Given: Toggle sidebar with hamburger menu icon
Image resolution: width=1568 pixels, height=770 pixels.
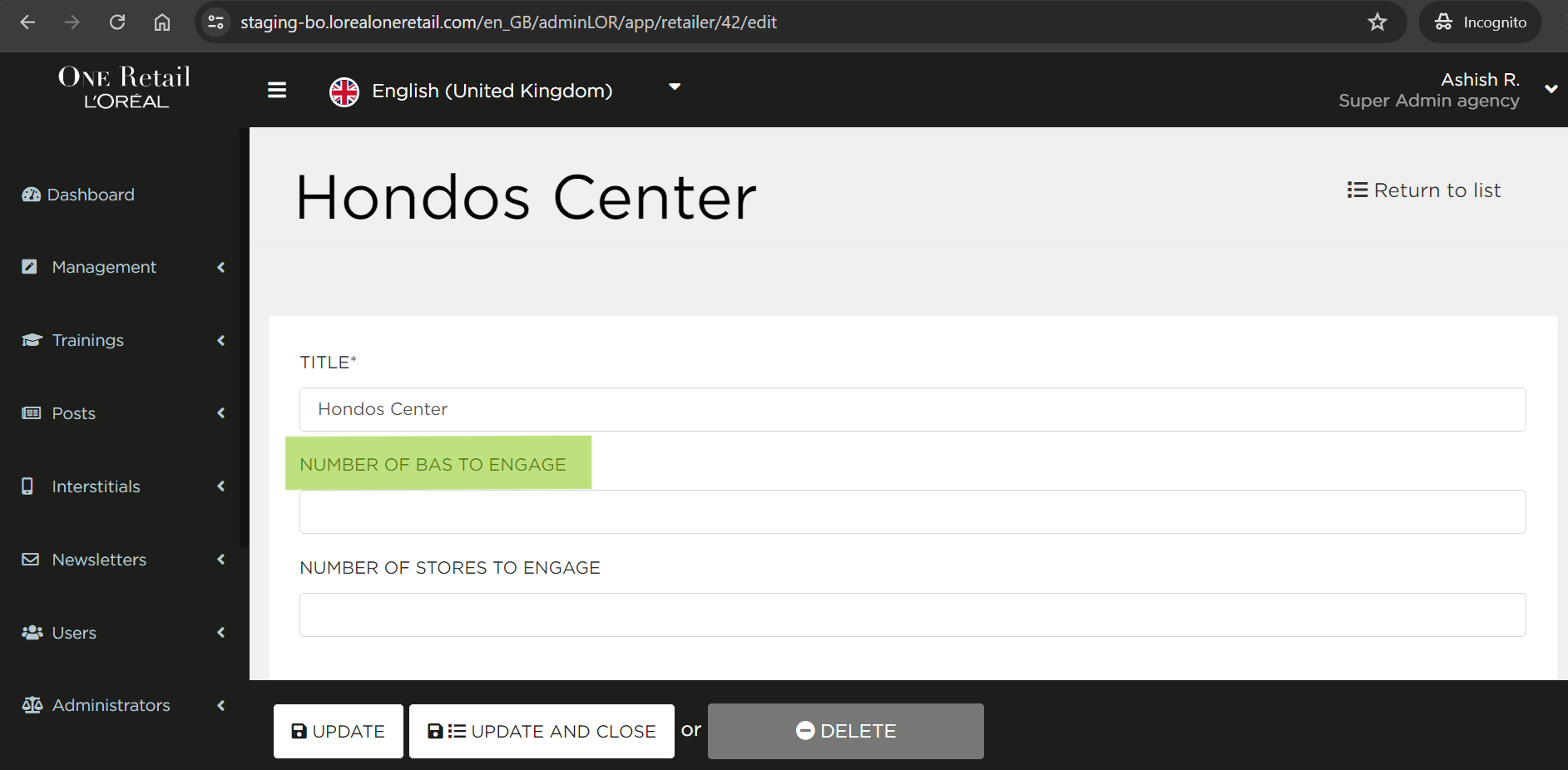Looking at the screenshot, I should click(277, 90).
